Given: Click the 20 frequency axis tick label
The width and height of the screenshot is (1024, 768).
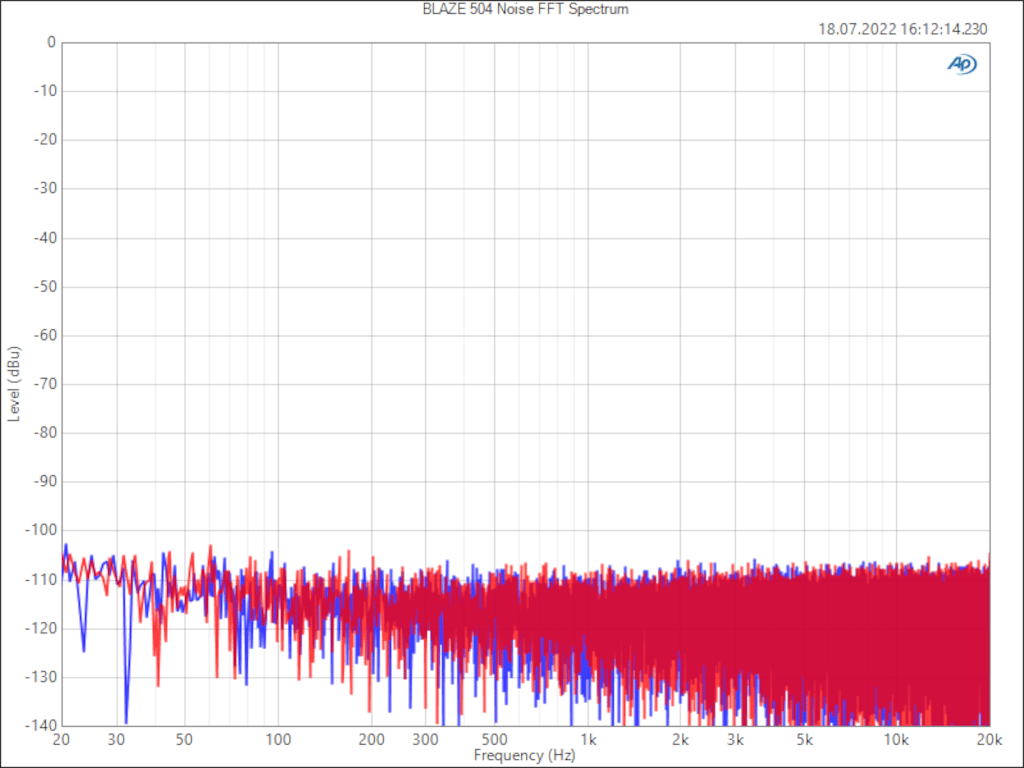Looking at the screenshot, I should coord(61,740).
